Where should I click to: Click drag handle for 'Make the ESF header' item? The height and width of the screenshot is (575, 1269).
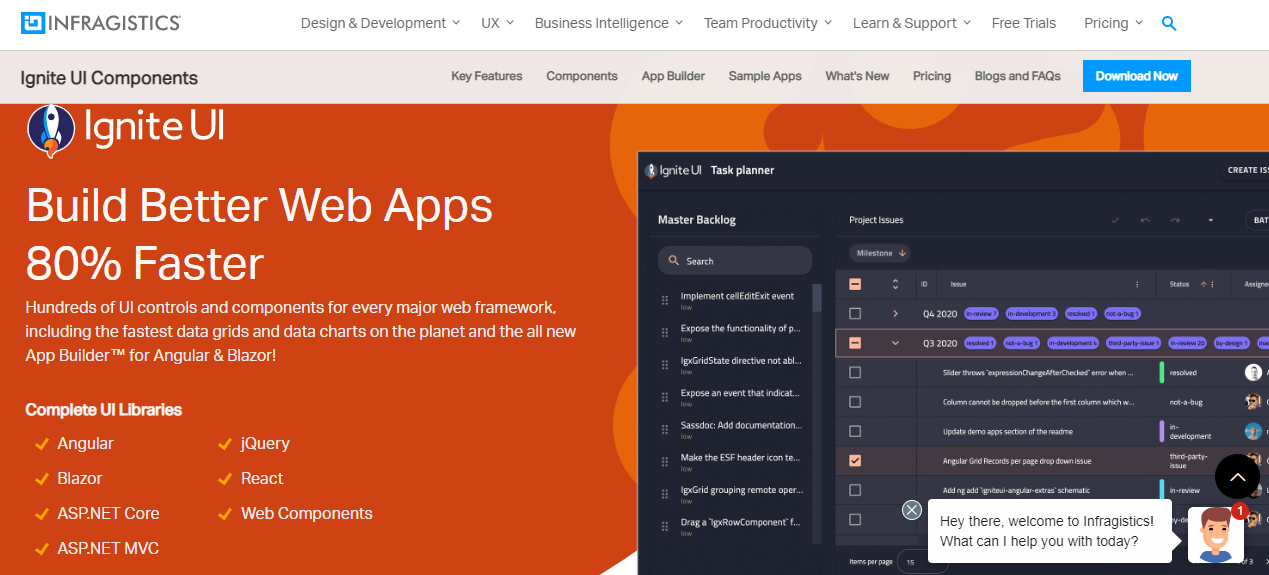point(665,462)
